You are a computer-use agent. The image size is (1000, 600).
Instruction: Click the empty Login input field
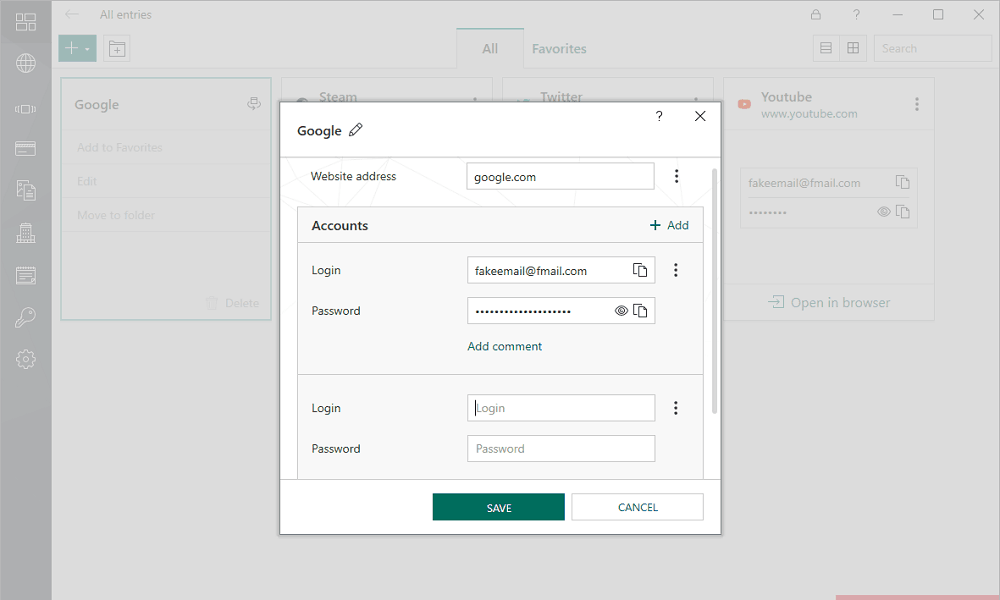coord(561,408)
